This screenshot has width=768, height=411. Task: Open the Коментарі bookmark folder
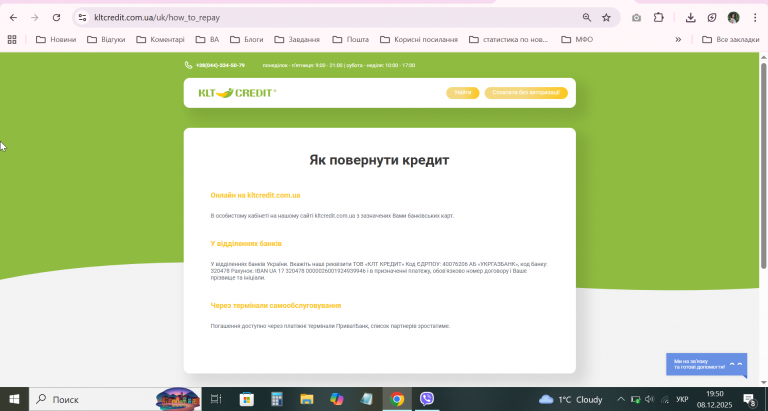click(160, 40)
